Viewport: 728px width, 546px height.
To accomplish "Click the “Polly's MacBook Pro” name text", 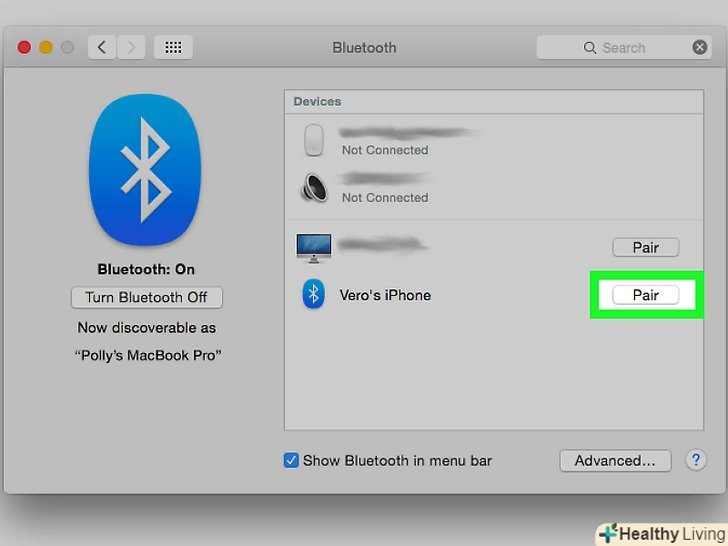I will [x=148, y=356].
